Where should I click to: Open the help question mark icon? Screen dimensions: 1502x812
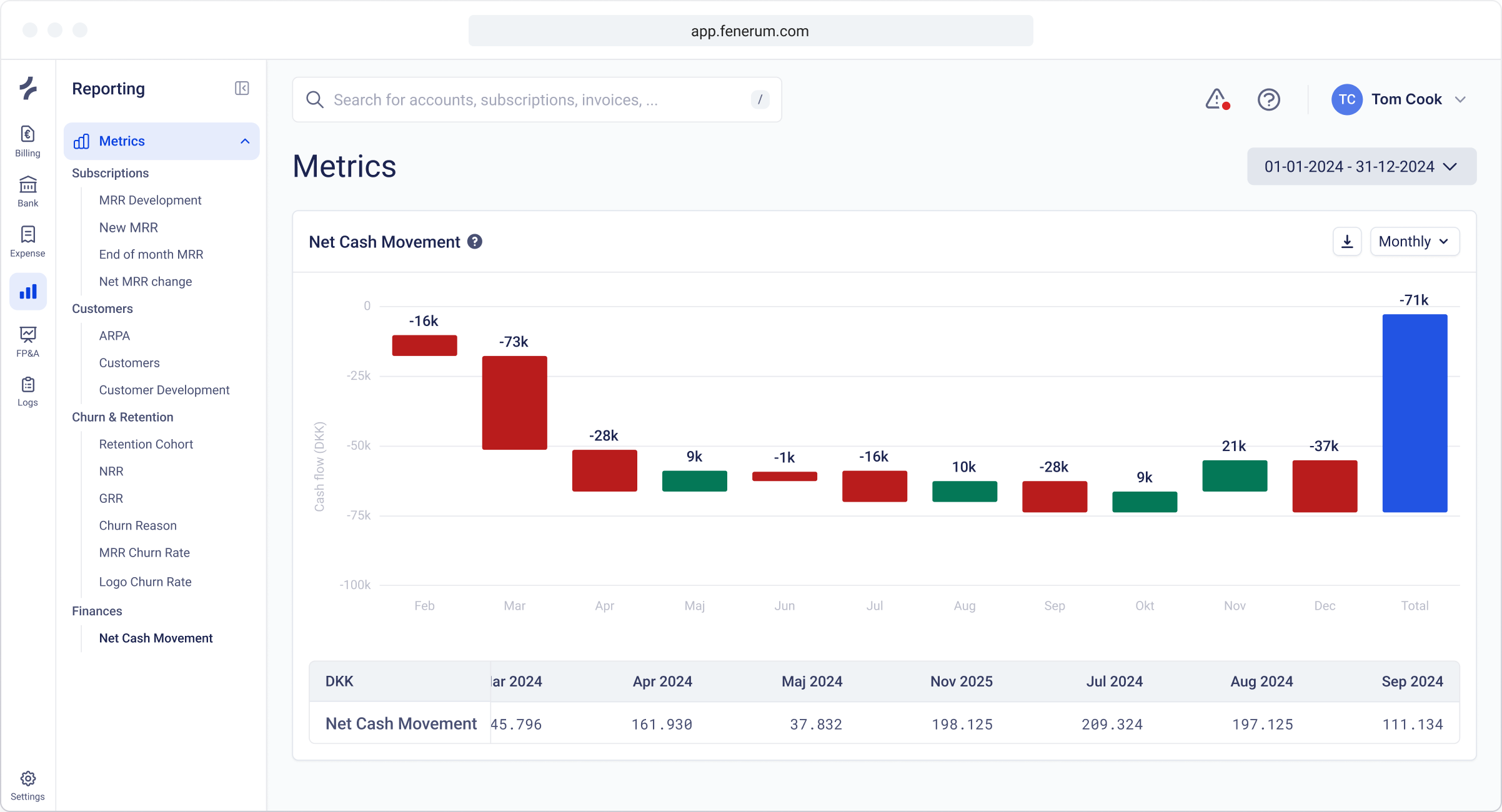tap(1268, 99)
